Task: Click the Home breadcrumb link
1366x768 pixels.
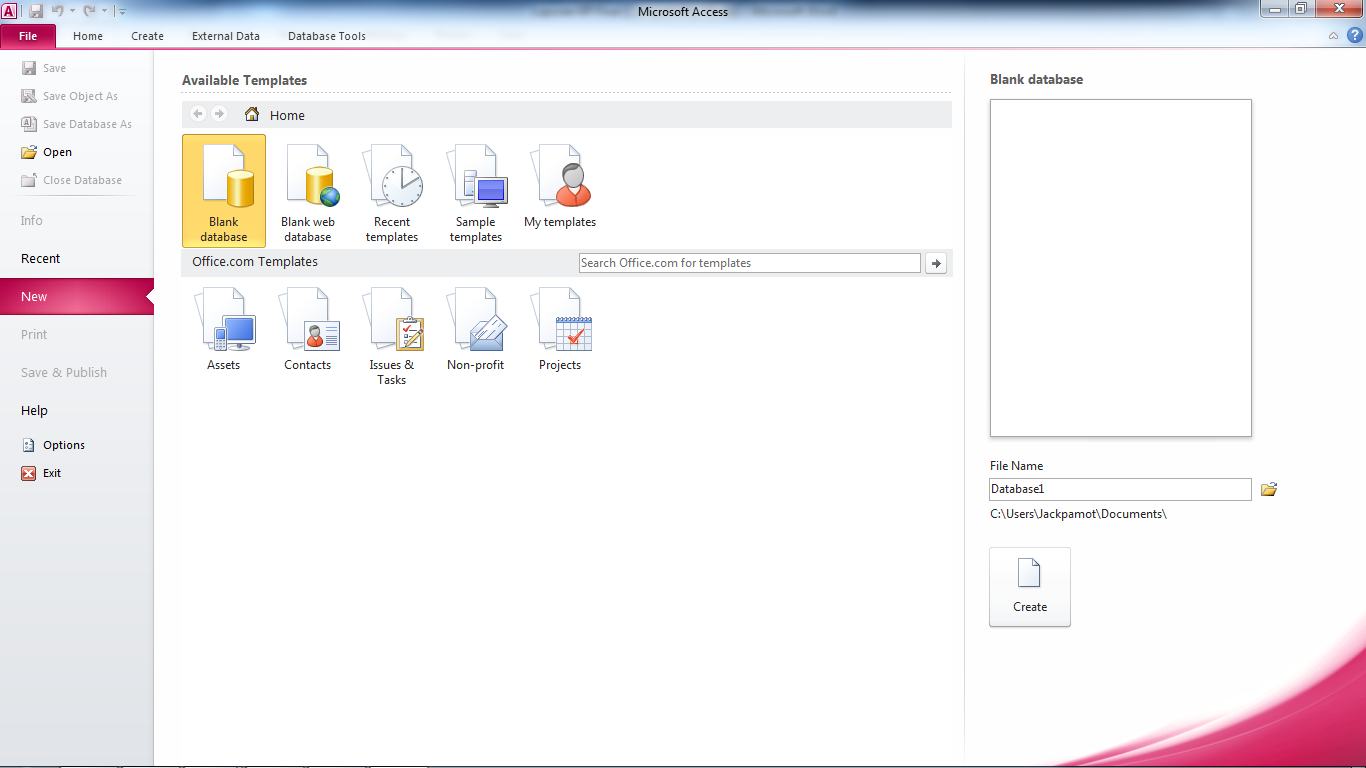Action: 287,115
